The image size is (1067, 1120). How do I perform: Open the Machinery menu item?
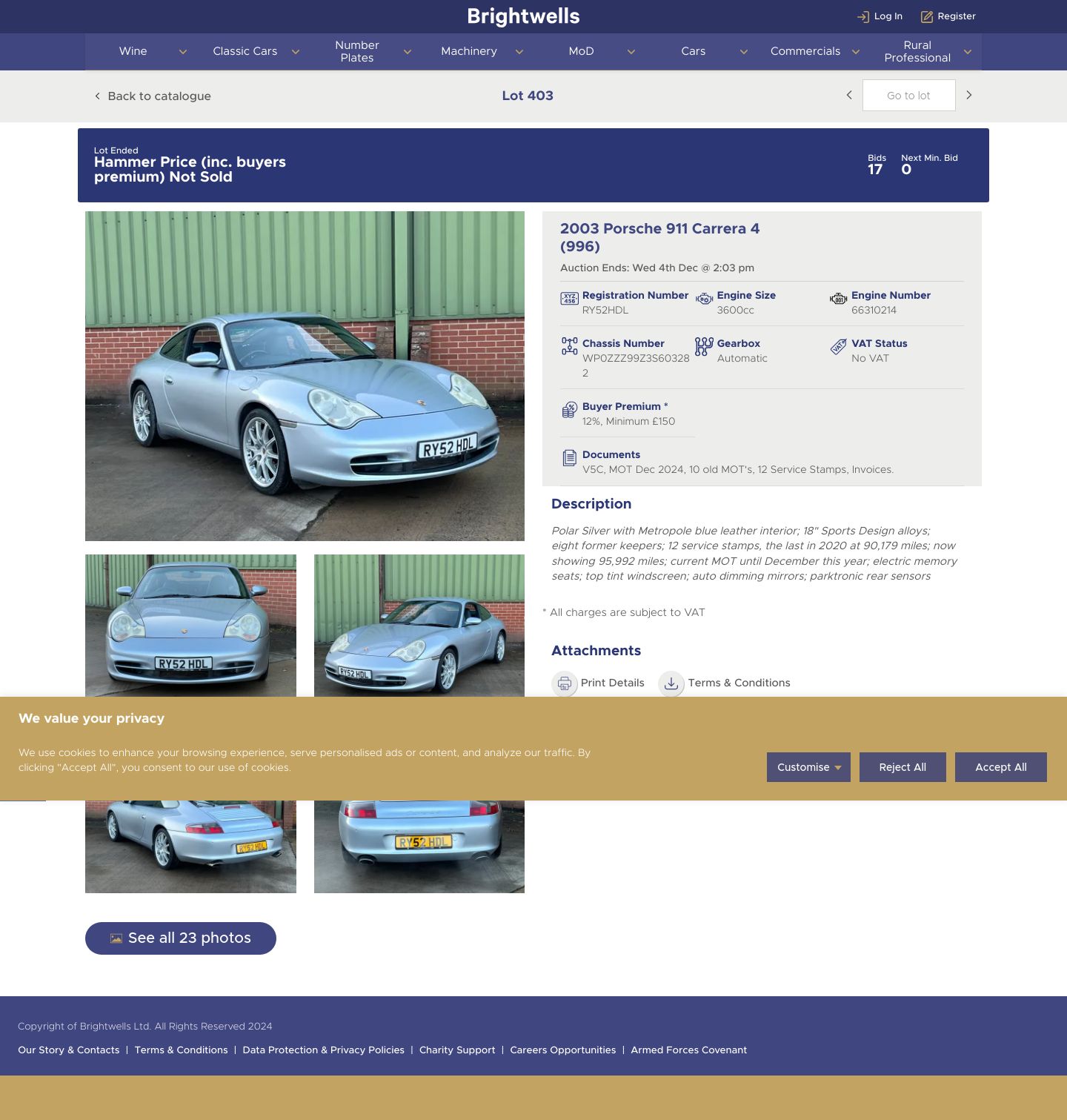coord(469,51)
